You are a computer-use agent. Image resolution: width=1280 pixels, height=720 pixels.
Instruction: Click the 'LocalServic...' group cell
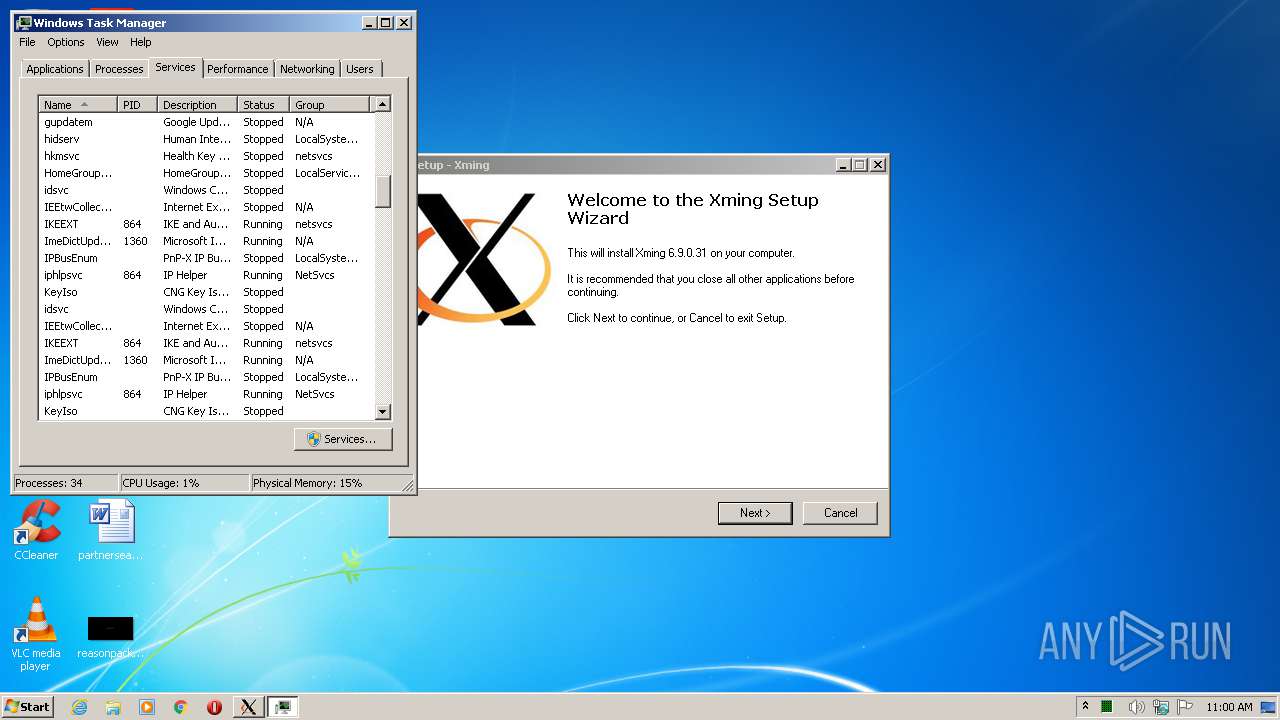(328, 173)
